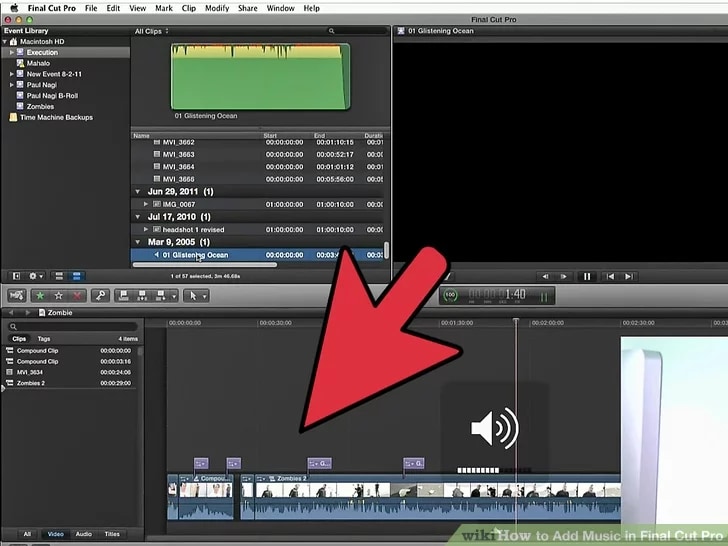This screenshot has width=728, height=546.
Task: Expand the IMG_0067 clip row
Action: [146, 204]
